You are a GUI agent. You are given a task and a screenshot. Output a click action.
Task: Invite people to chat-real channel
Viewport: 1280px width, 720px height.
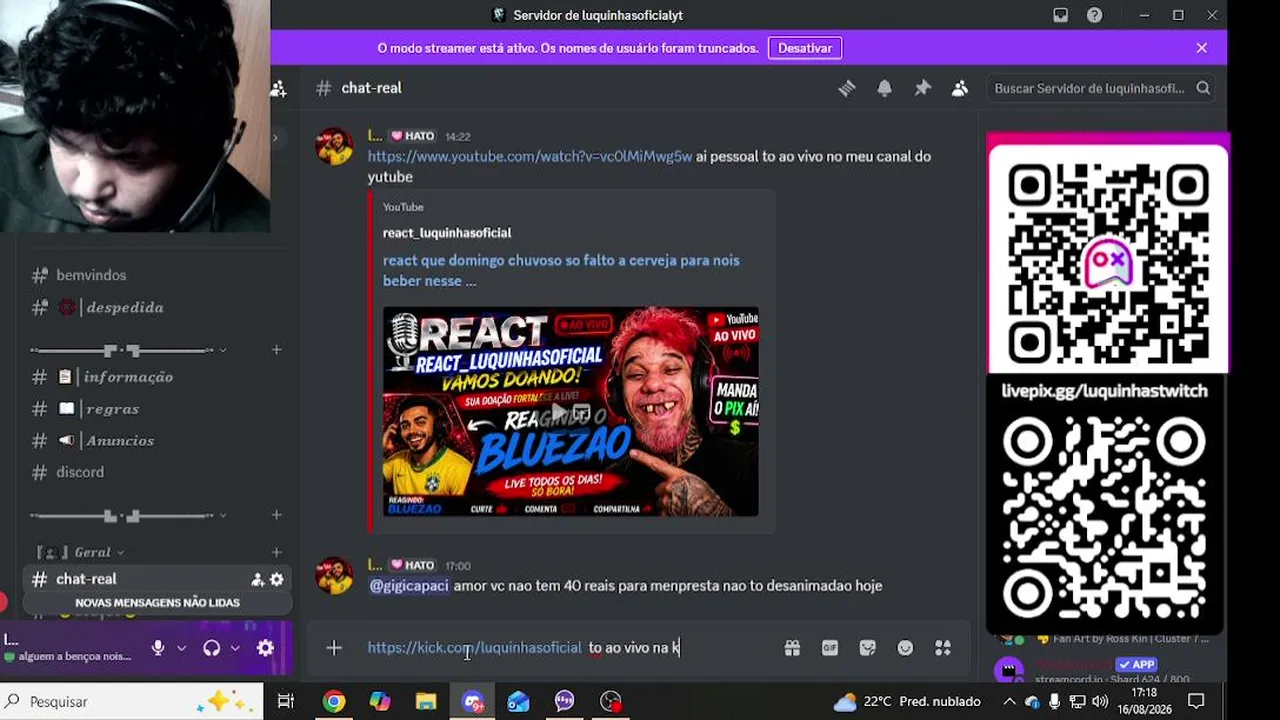[257, 579]
